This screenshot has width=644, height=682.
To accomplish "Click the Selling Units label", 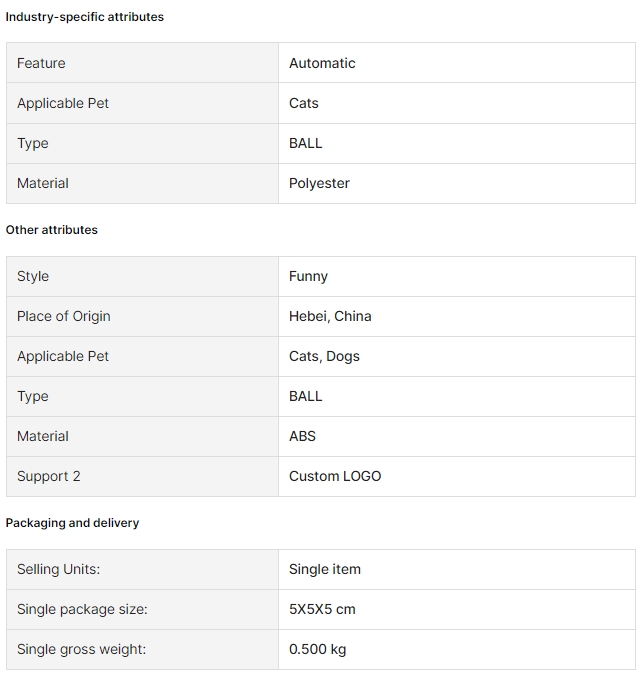I will coord(59,569).
